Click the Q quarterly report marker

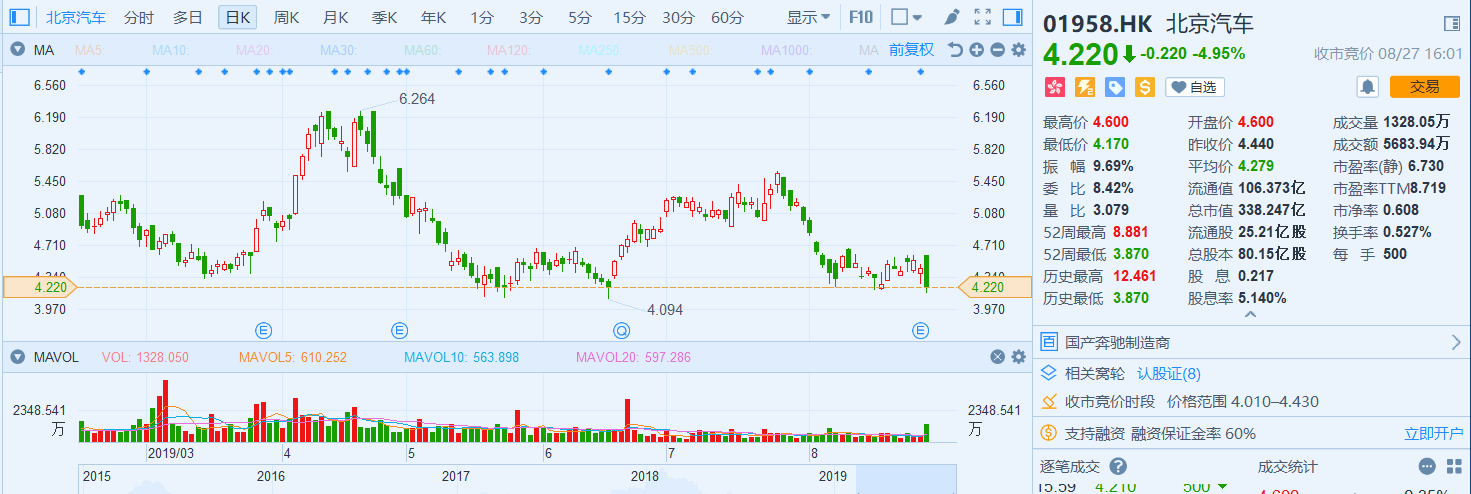point(622,329)
